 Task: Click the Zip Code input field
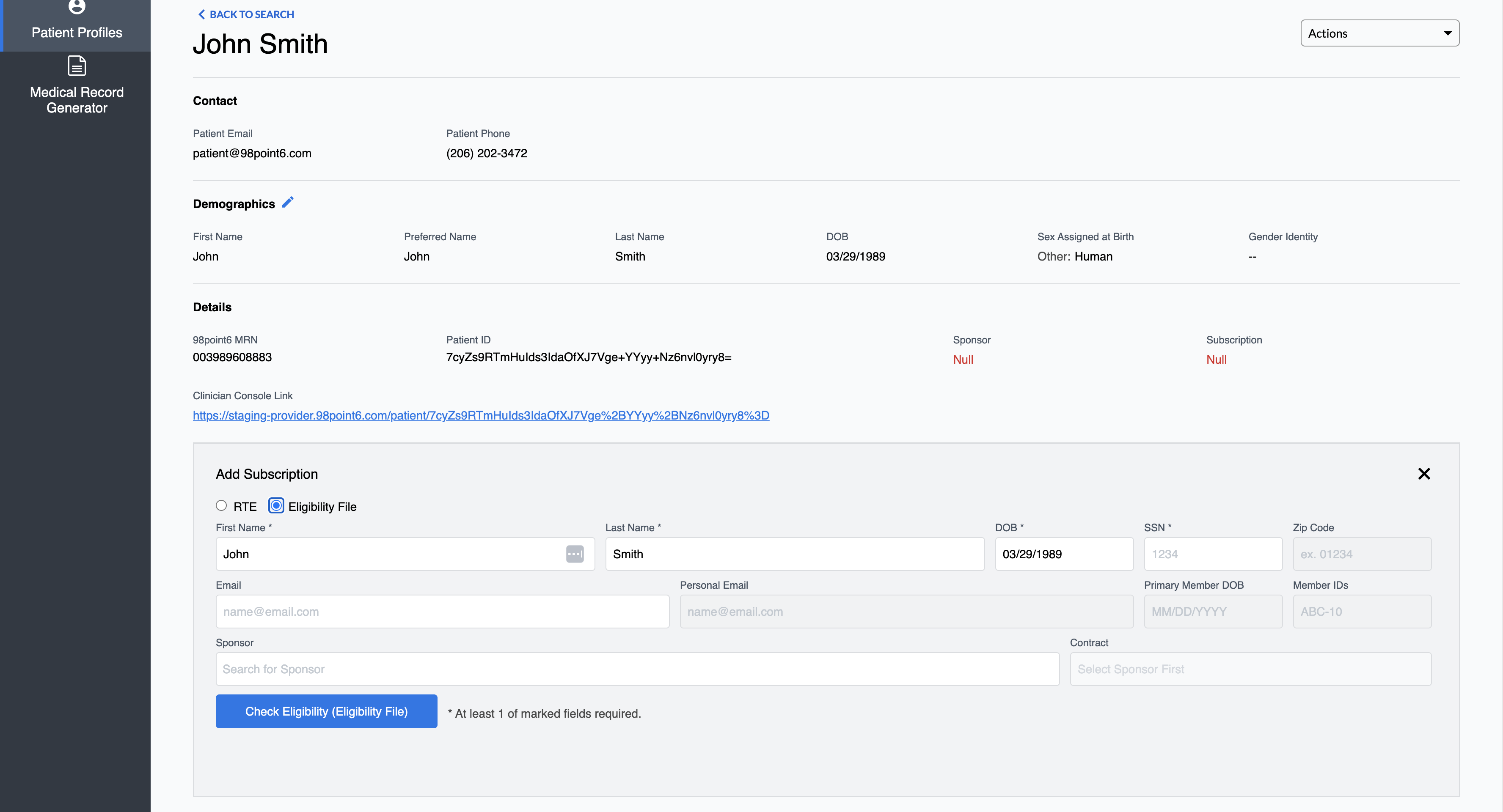[1362, 554]
